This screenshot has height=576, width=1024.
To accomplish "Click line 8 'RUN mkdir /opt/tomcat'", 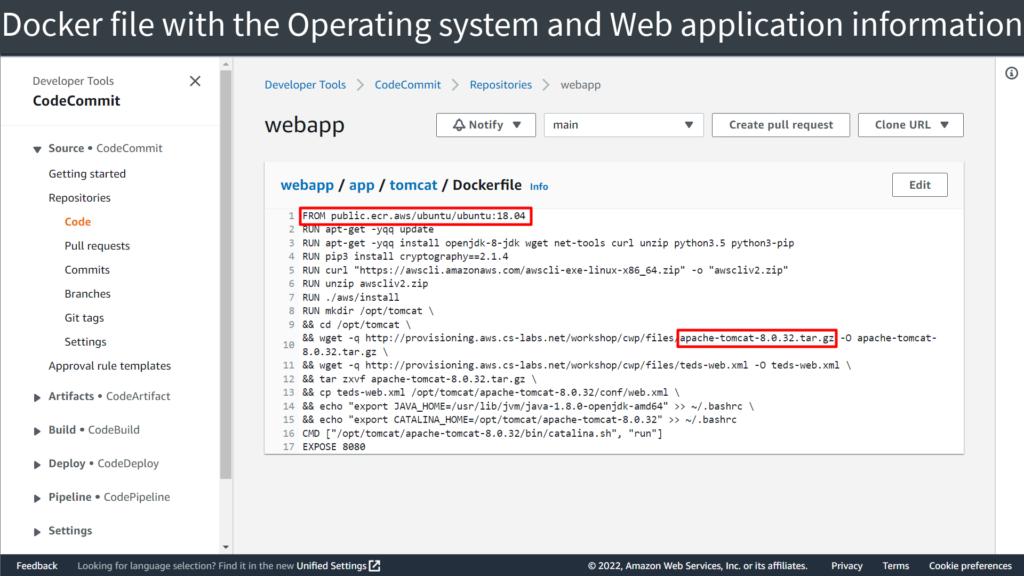I will click(x=368, y=312).
